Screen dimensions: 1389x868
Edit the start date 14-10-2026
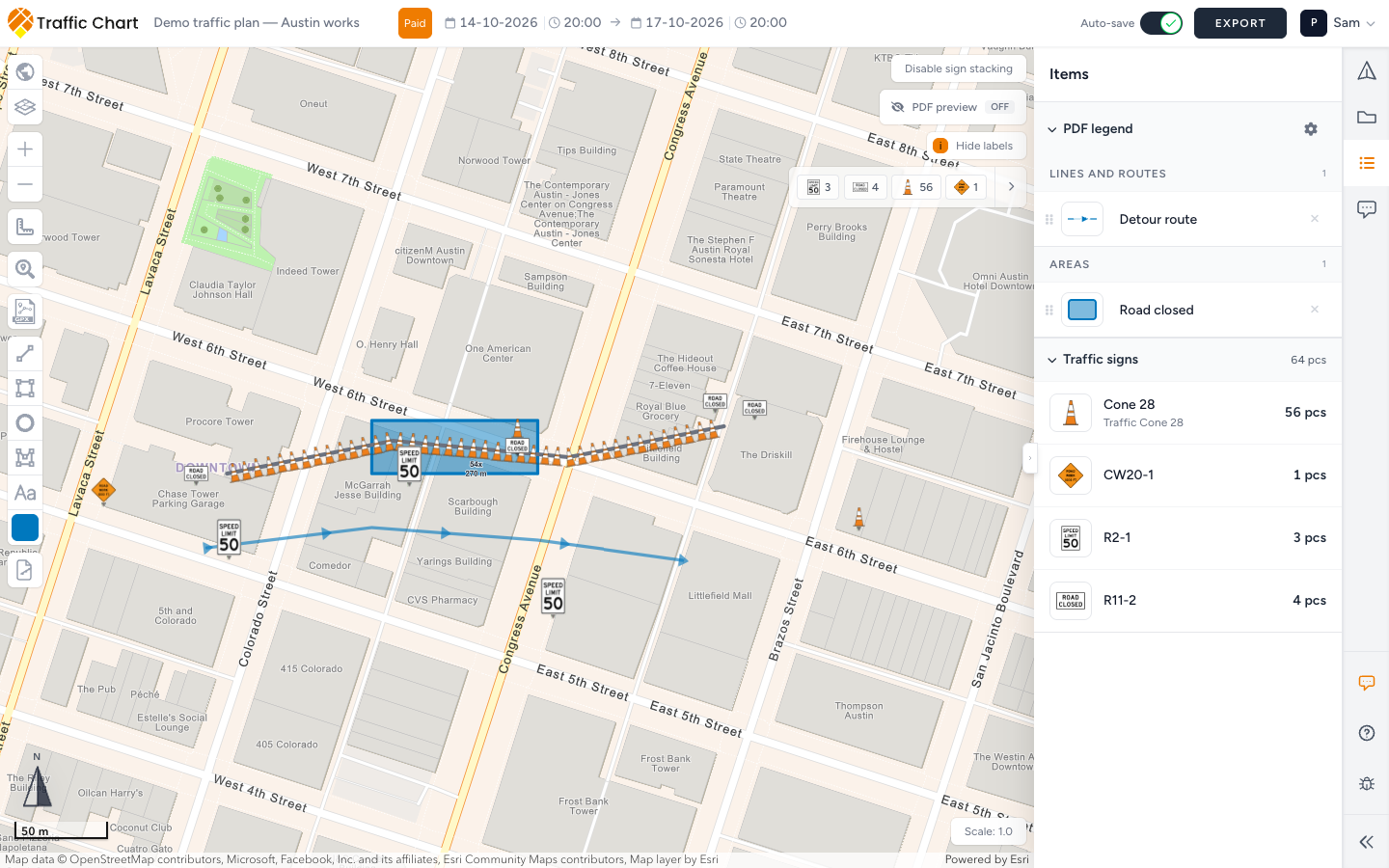point(492,23)
